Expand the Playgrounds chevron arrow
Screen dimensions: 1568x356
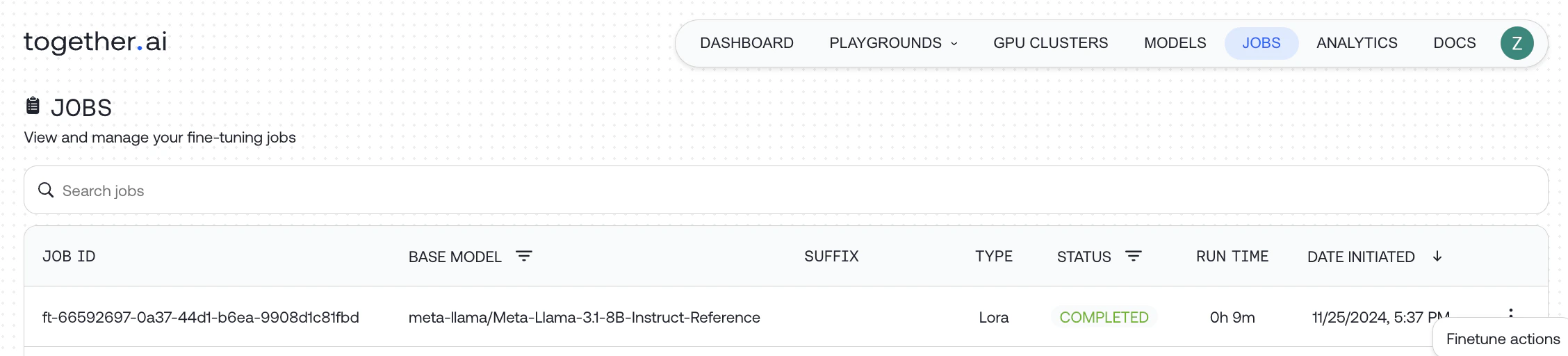pyautogui.click(x=954, y=44)
